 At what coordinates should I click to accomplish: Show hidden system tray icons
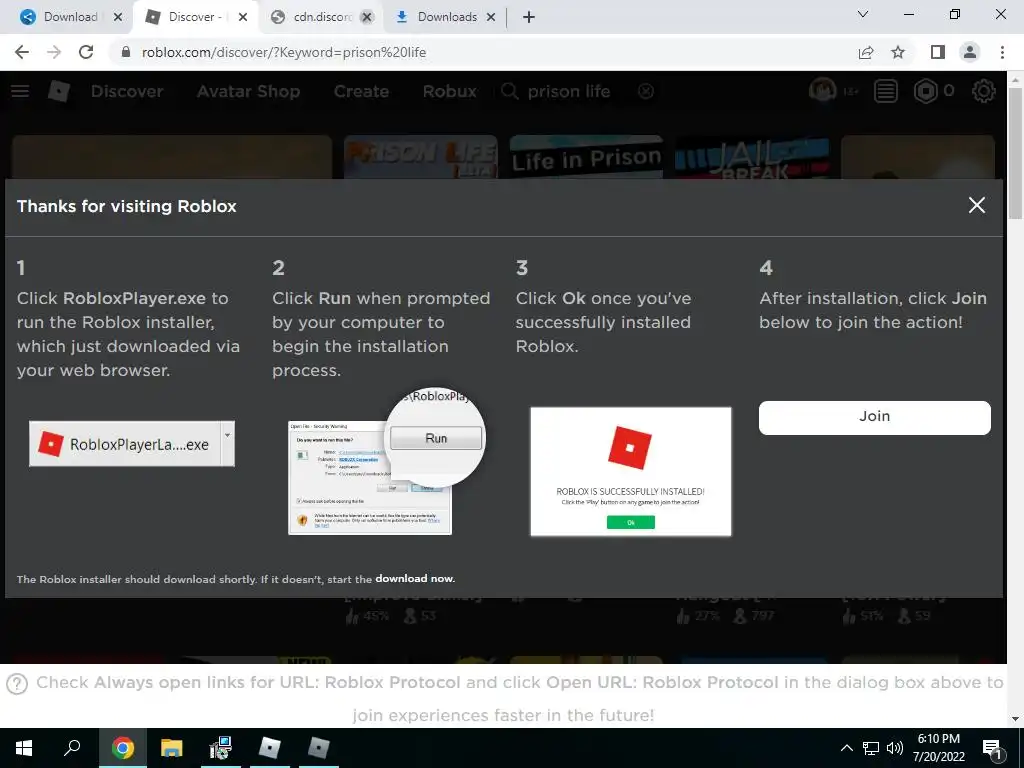pyautogui.click(x=846, y=748)
